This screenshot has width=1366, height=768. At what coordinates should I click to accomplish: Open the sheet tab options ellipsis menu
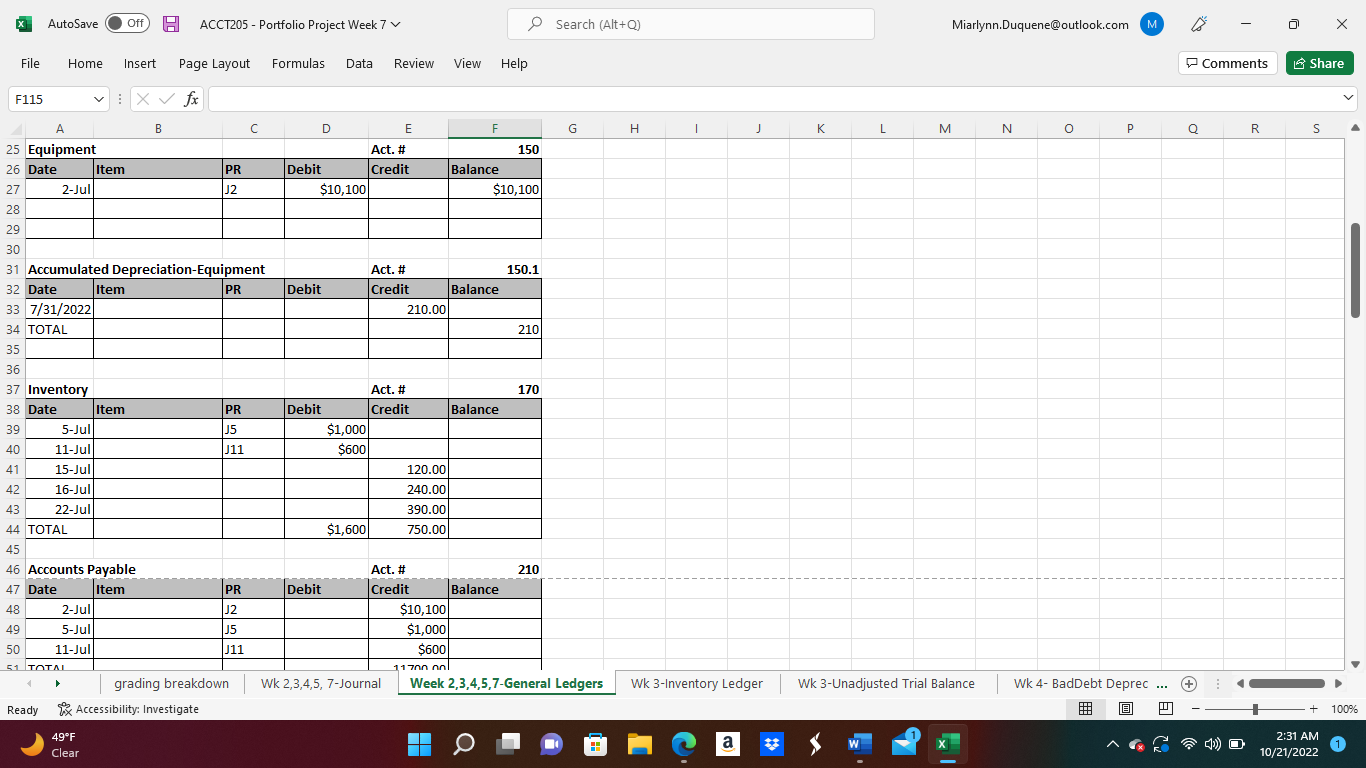1217,684
